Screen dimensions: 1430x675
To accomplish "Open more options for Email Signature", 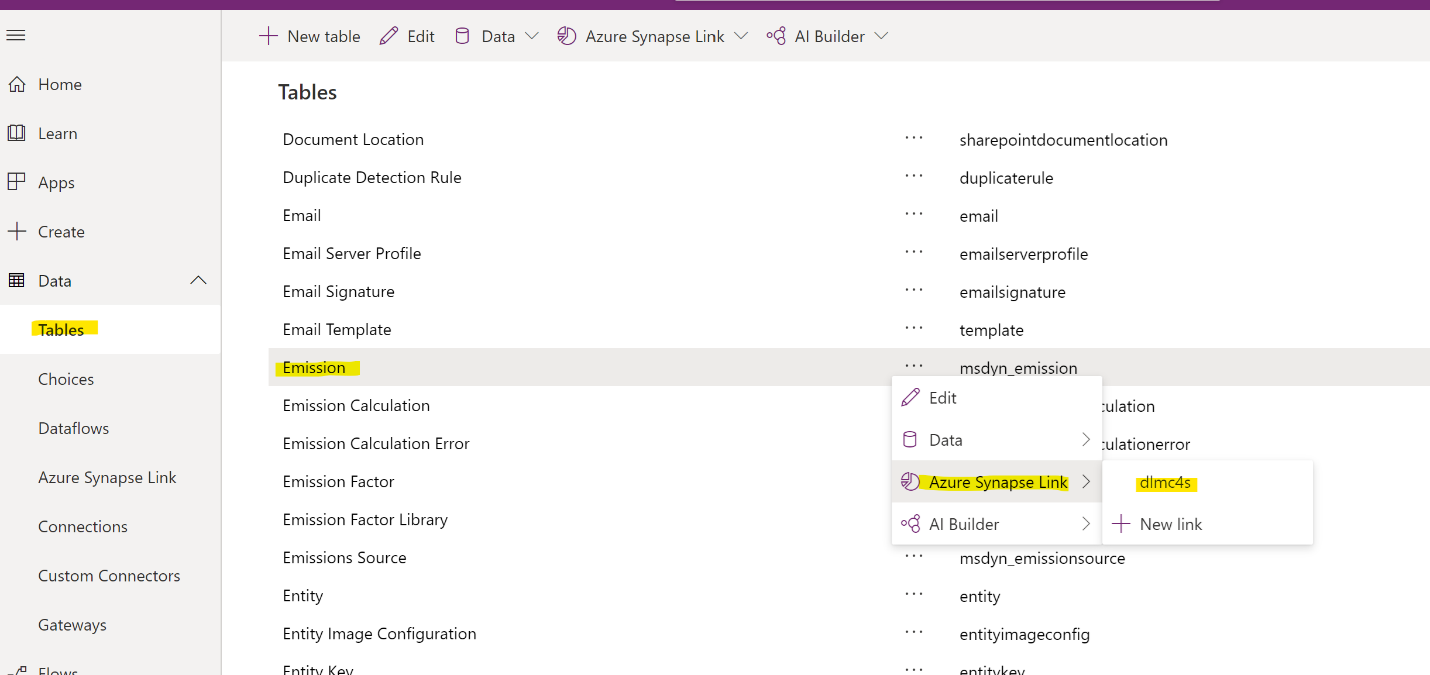I will coord(914,290).
